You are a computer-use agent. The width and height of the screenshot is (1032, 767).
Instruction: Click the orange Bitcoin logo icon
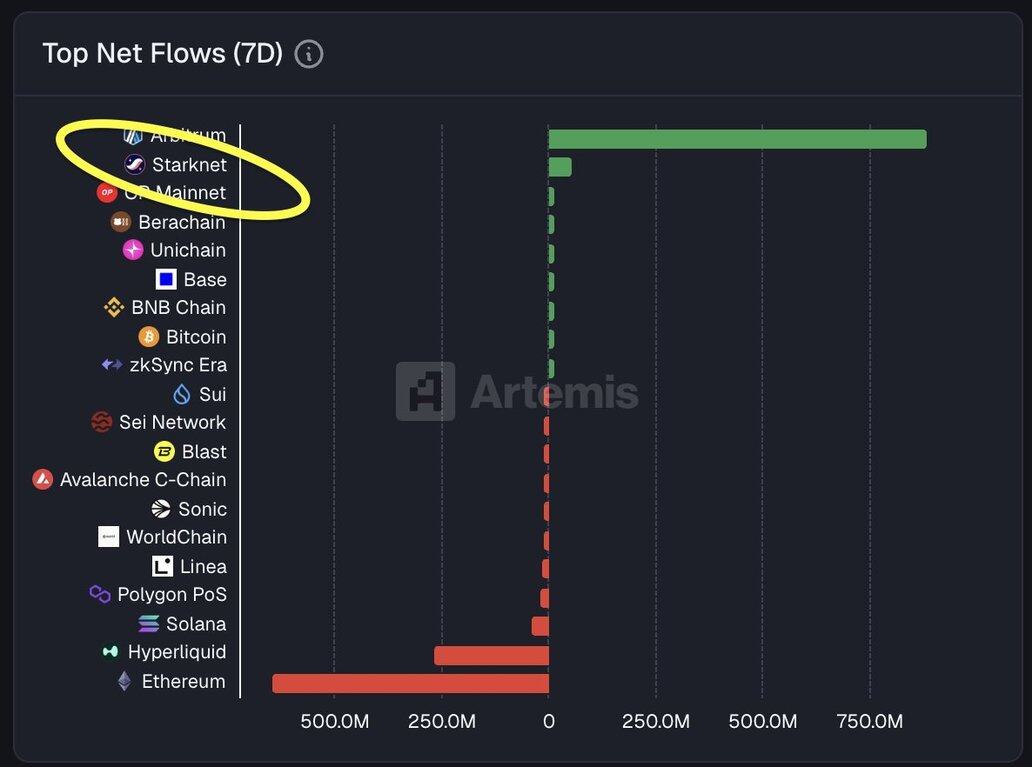[x=149, y=337]
